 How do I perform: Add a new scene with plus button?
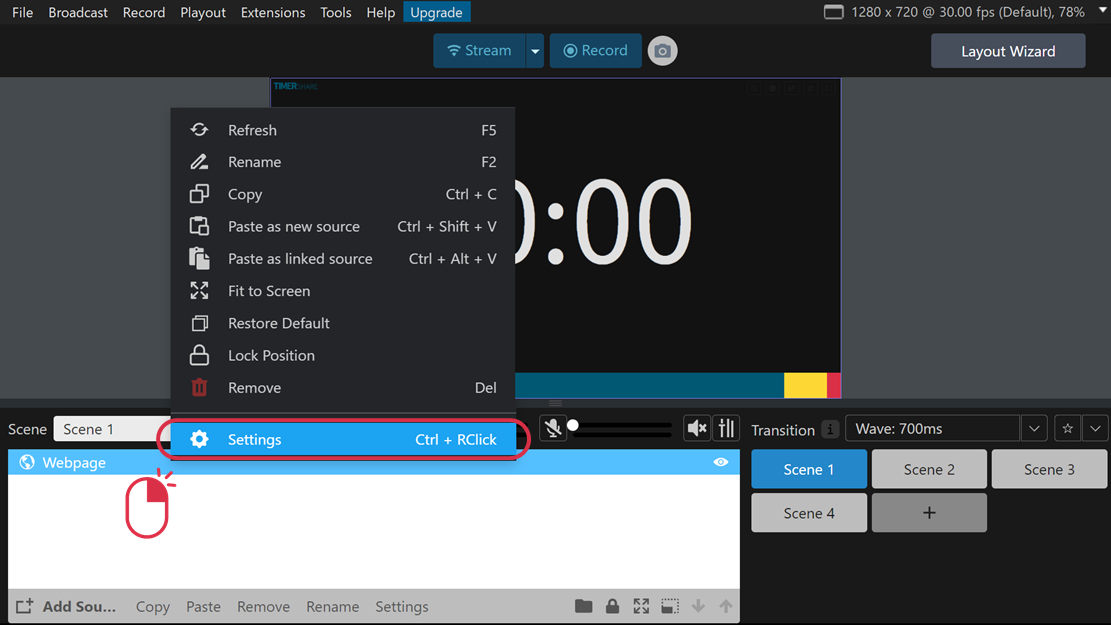[928, 513]
